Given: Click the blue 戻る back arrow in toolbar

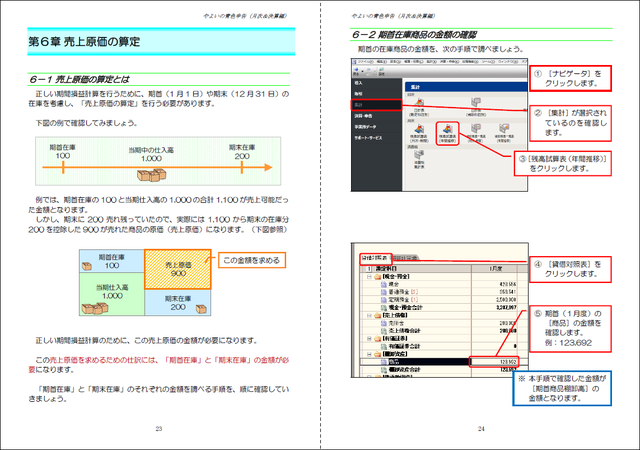Looking at the screenshot, I should coord(356,71).
